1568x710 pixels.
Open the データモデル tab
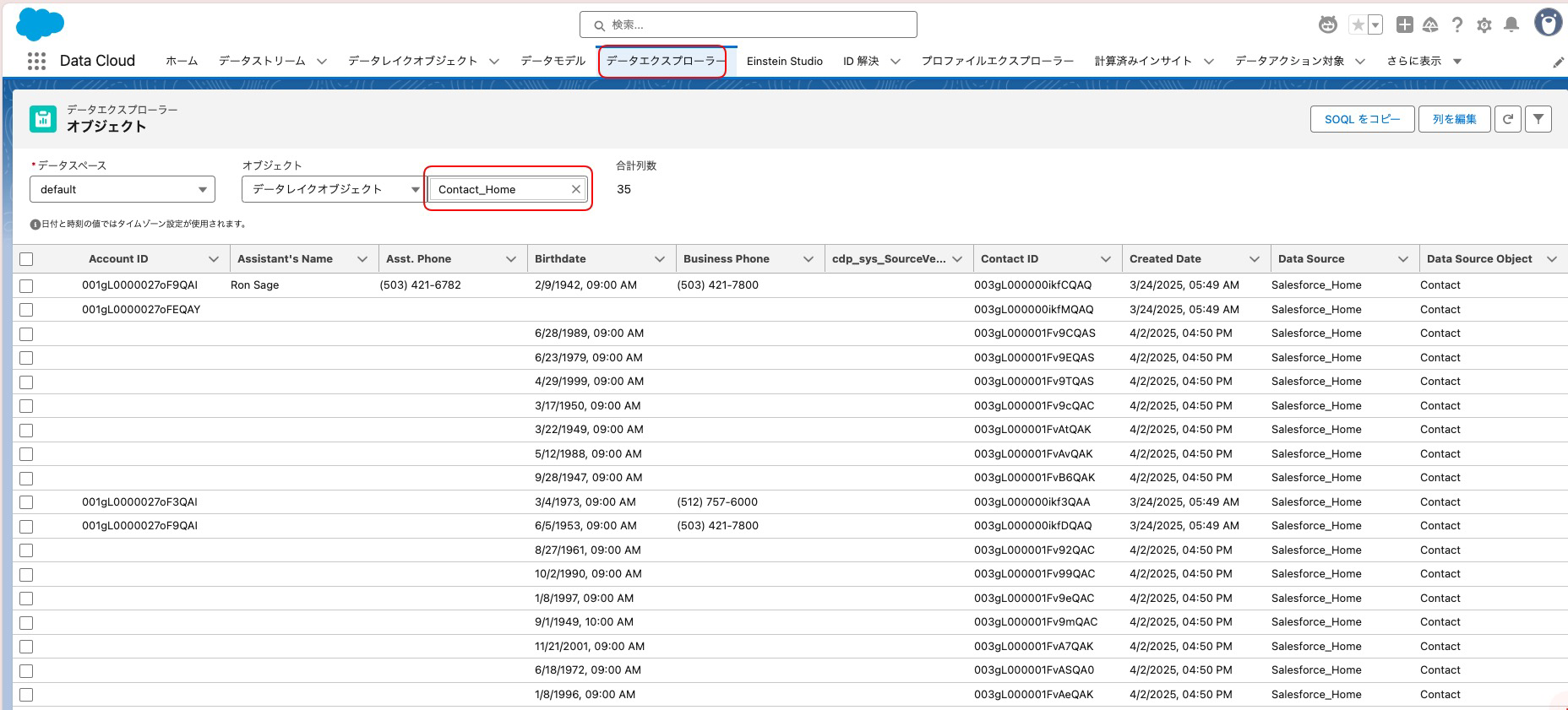pyautogui.click(x=553, y=61)
